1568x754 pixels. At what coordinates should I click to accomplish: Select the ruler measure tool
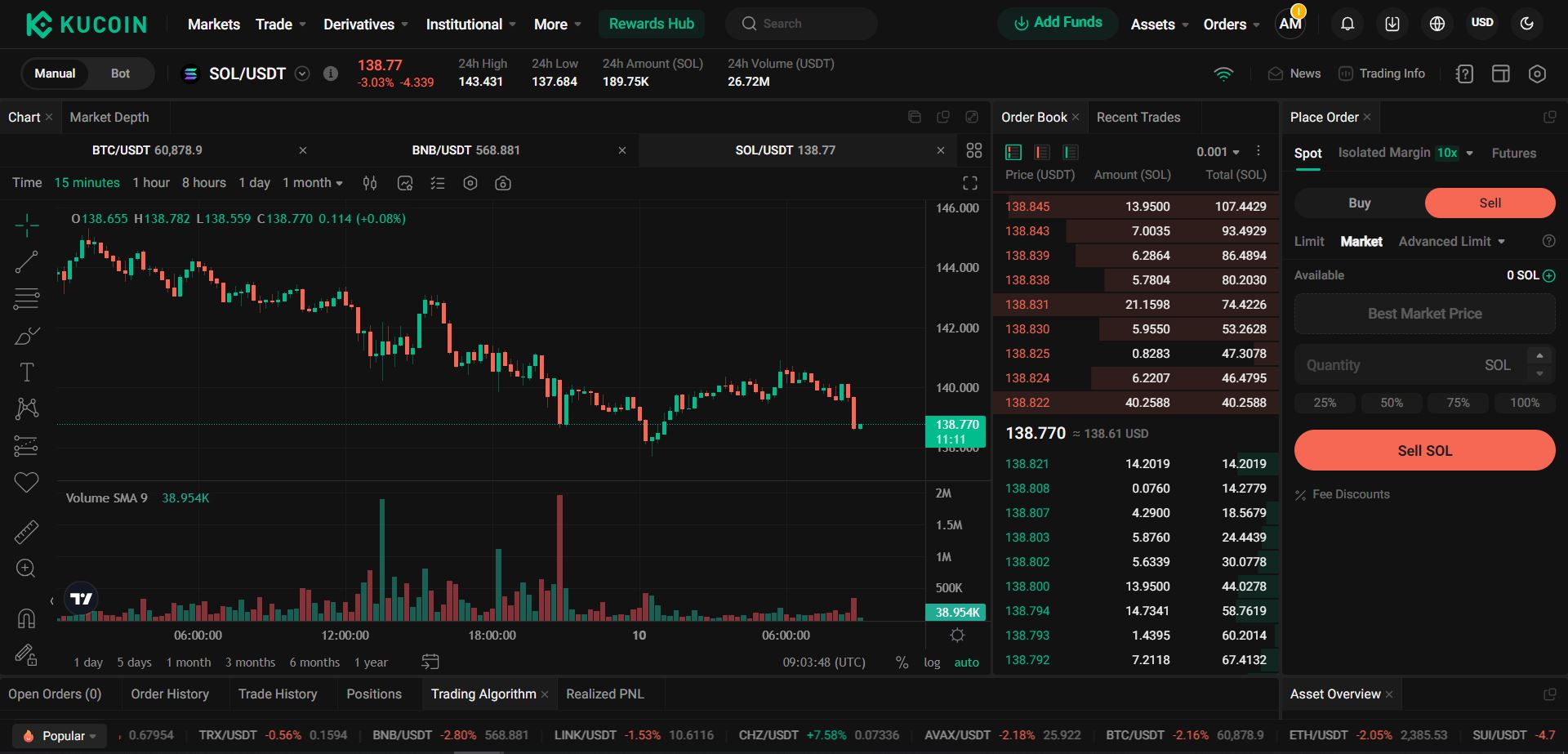(x=26, y=532)
